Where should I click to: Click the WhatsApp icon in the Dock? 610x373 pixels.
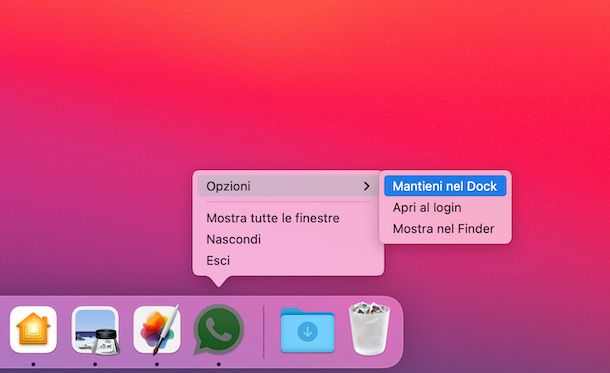pos(219,329)
